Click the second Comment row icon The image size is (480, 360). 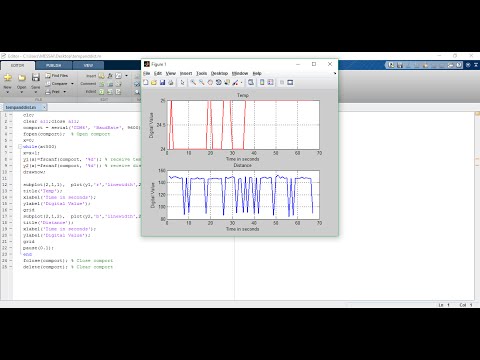click(x=110, y=84)
